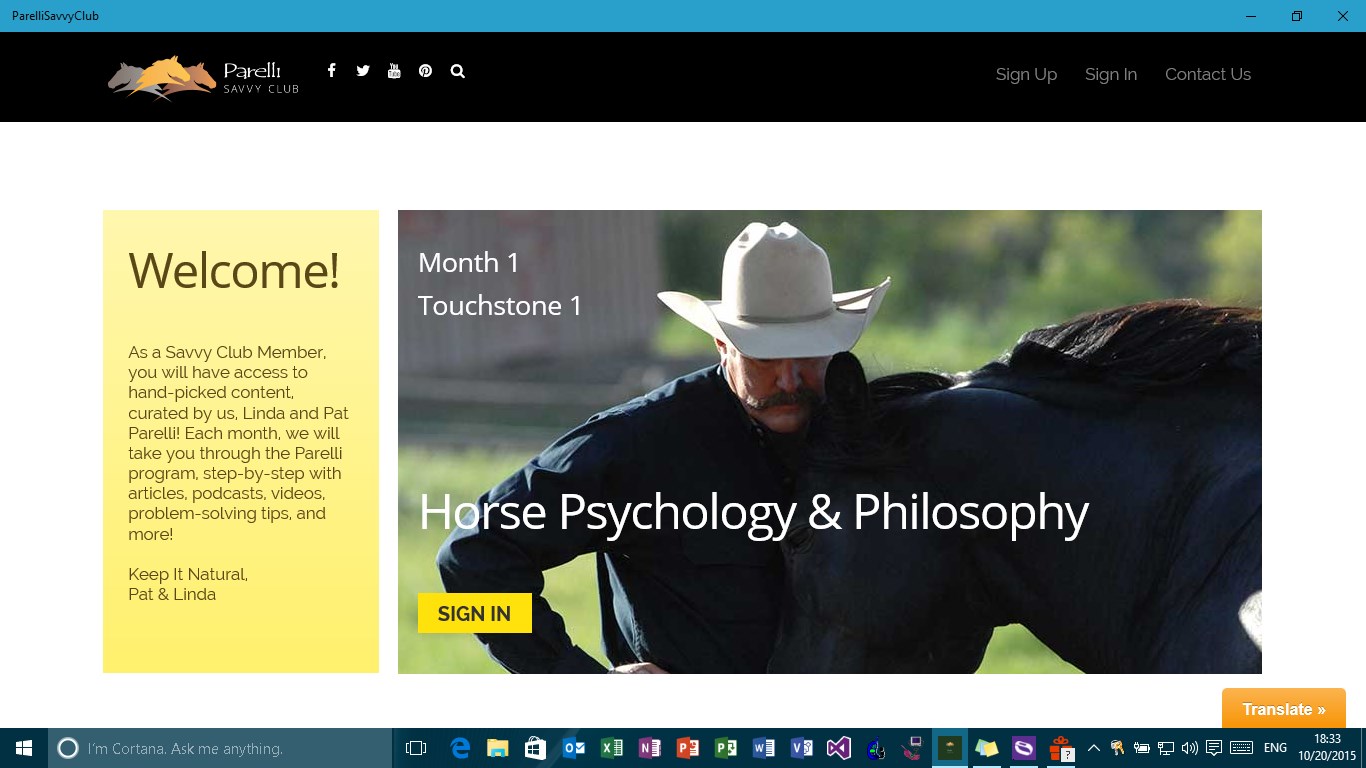Open Task View on the taskbar

[x=416, y=748]
